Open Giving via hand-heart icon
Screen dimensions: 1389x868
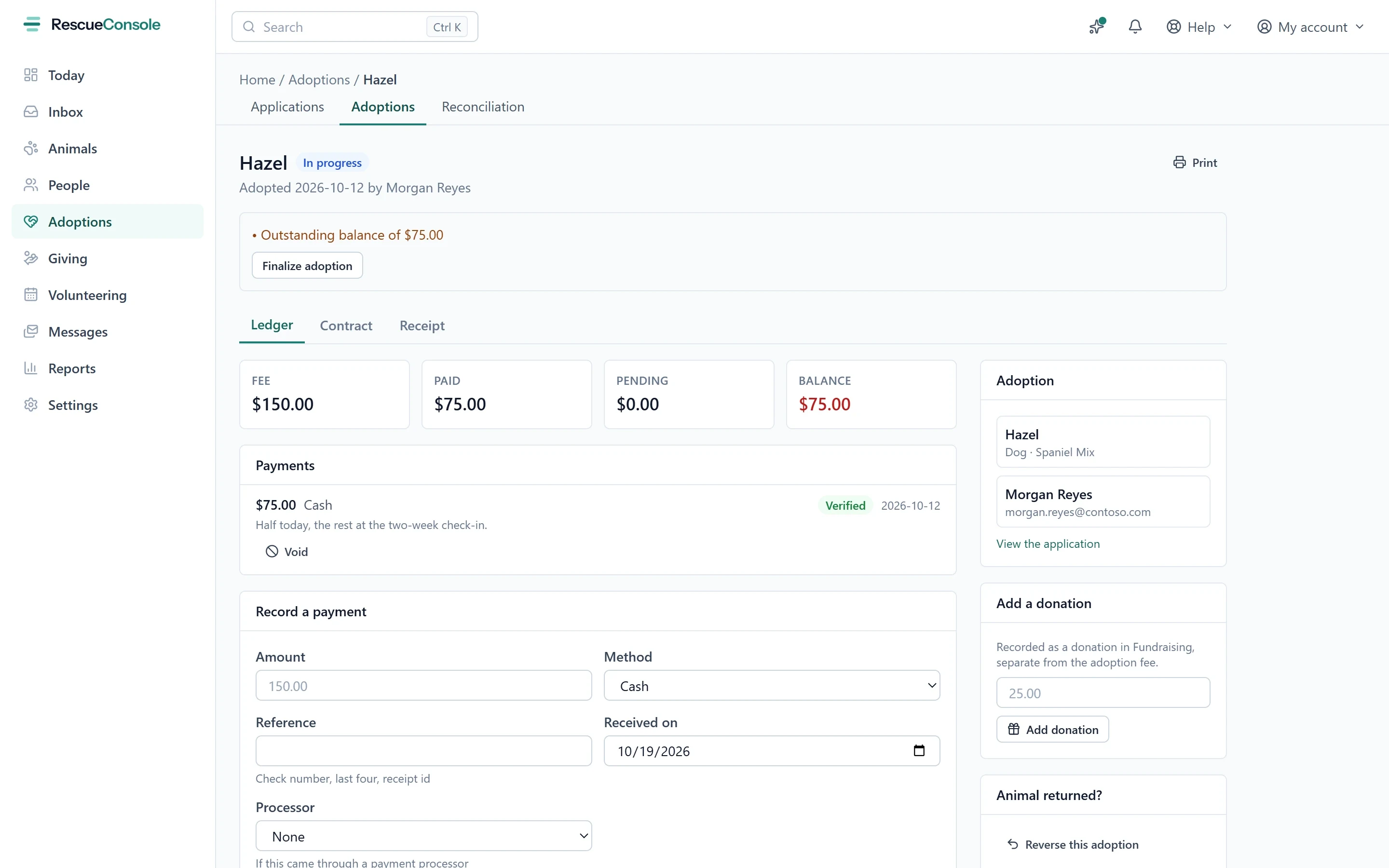pyautogui.click(x=31, y=258)
